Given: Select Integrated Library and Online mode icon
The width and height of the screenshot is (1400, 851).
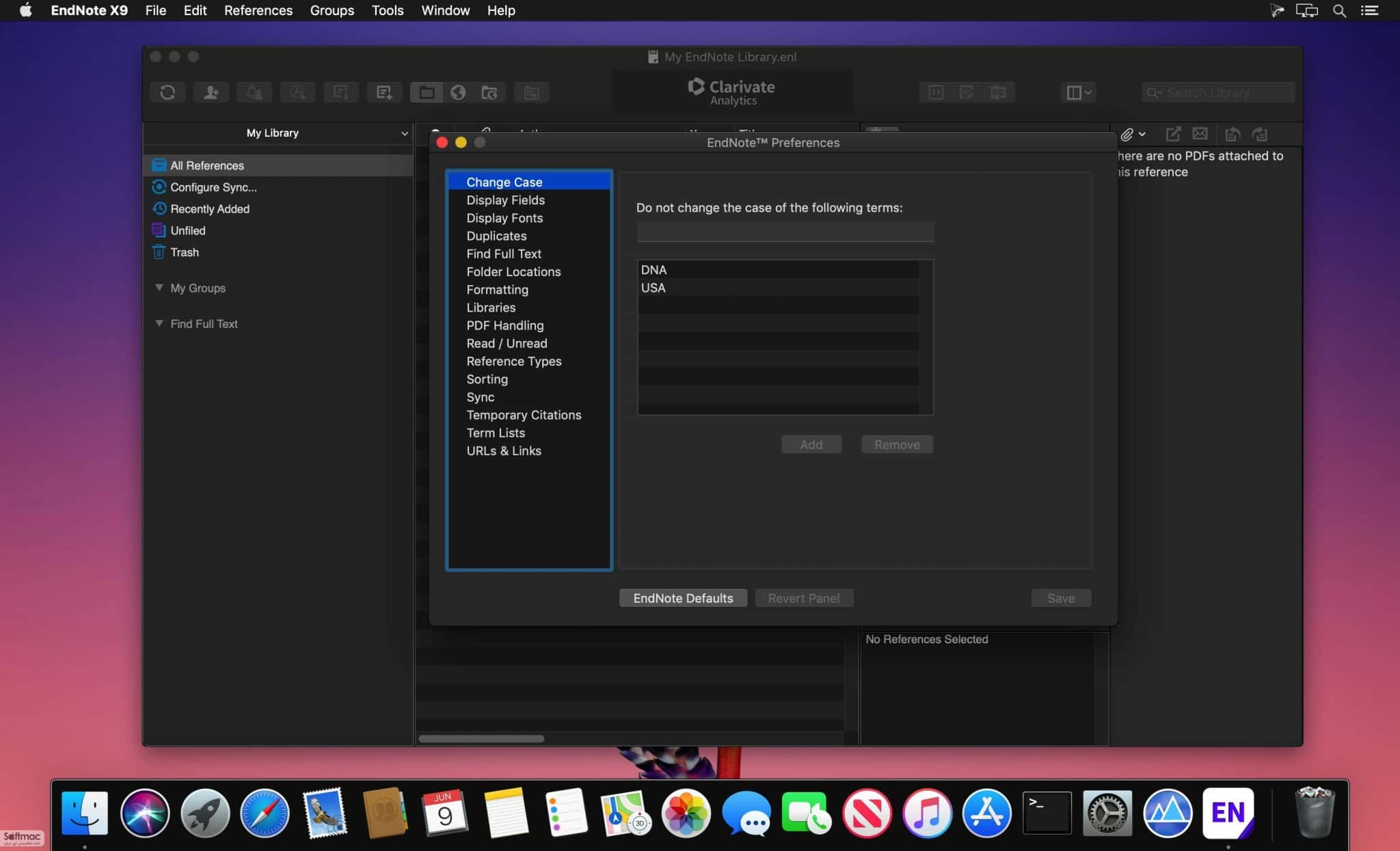Looking at the screenshot, I should [489, 92].
